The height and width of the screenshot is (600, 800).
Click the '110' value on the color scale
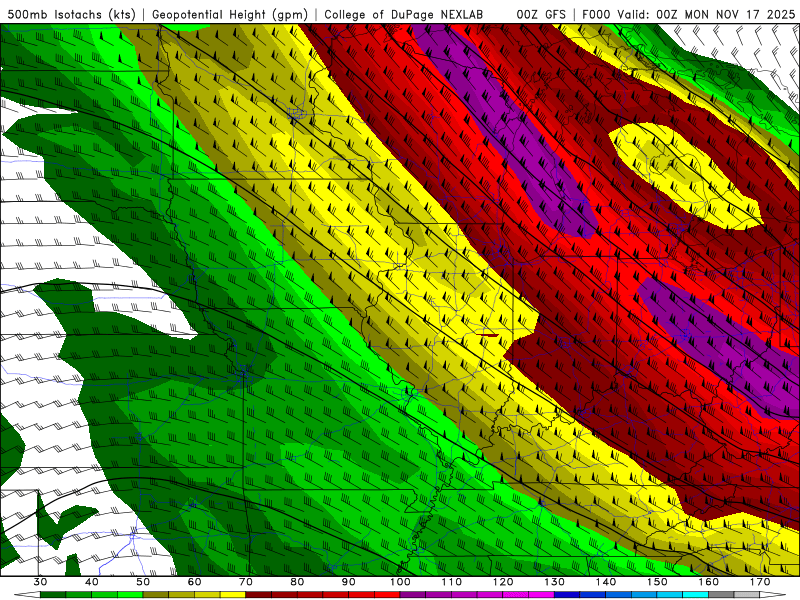452,582
